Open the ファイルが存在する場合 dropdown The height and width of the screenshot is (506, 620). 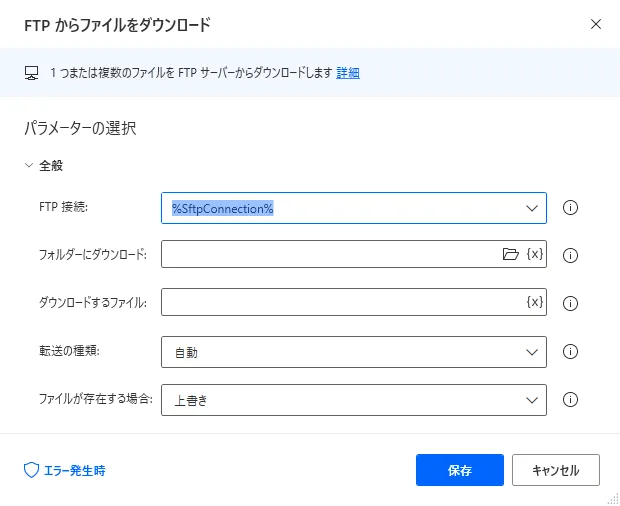[530, 400]
